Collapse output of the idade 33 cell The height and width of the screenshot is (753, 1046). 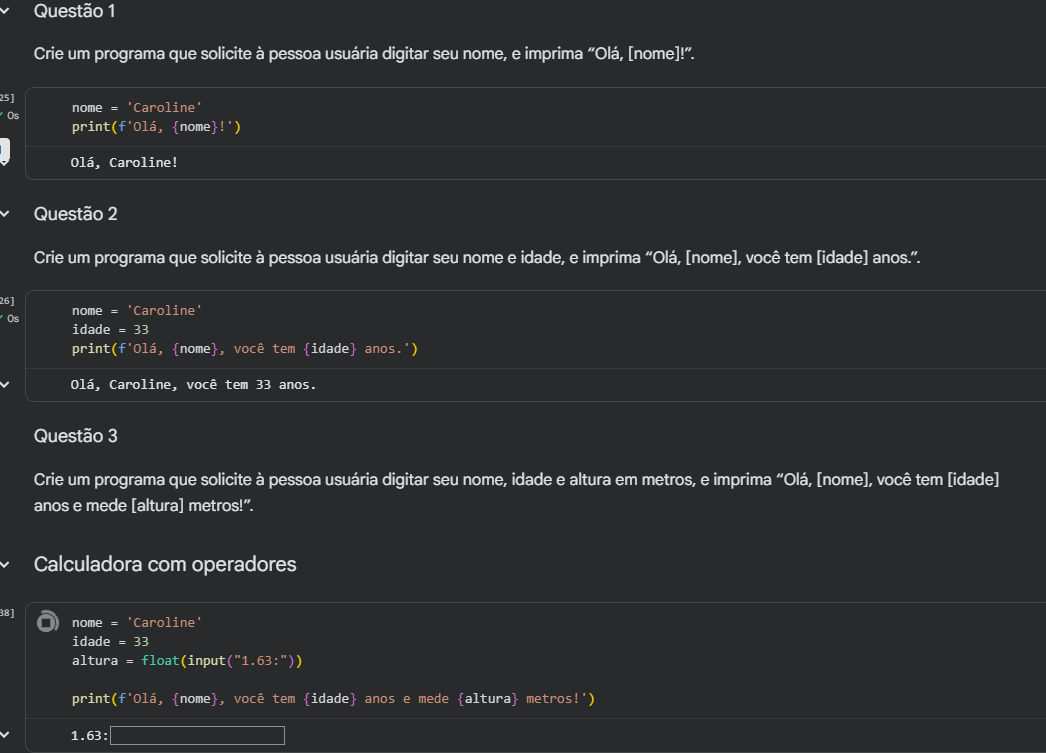4,384
